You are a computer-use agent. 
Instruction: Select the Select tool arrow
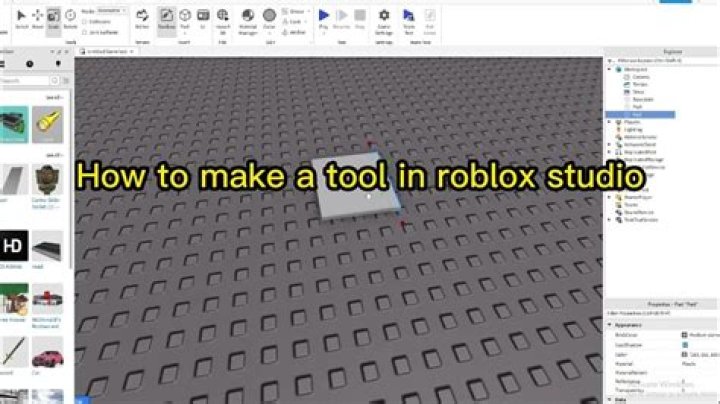point(22,19)
